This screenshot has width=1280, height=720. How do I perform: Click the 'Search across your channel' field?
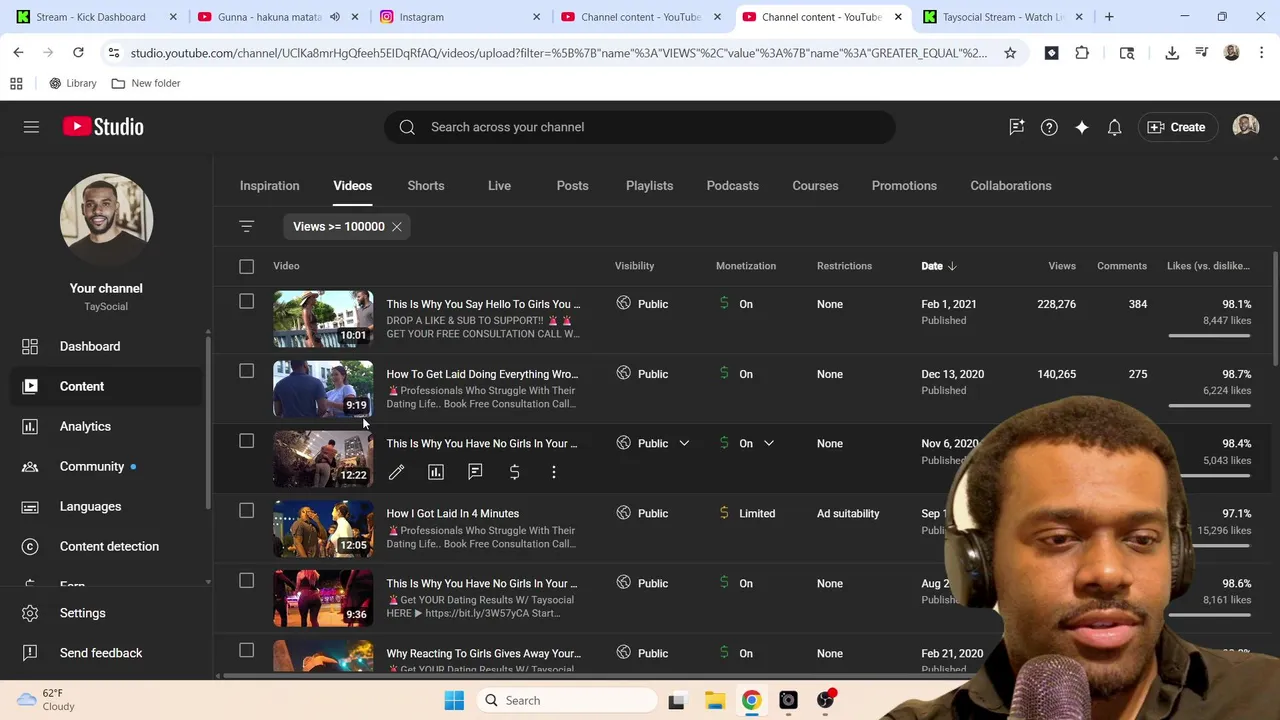pos(640,127)
